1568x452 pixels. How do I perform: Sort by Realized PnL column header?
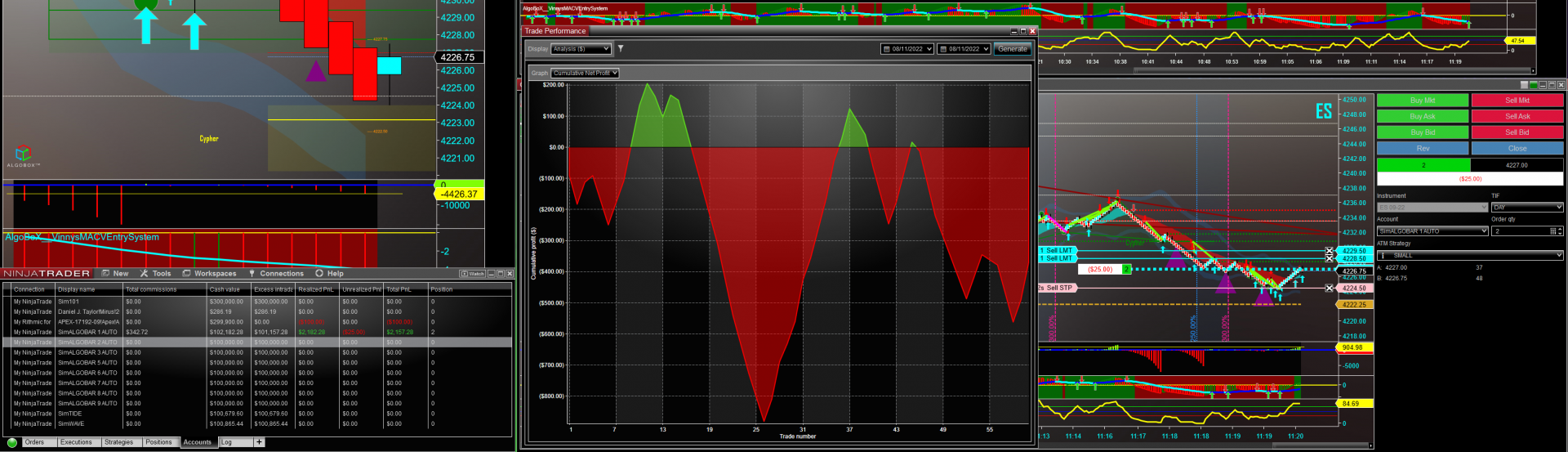316,289
